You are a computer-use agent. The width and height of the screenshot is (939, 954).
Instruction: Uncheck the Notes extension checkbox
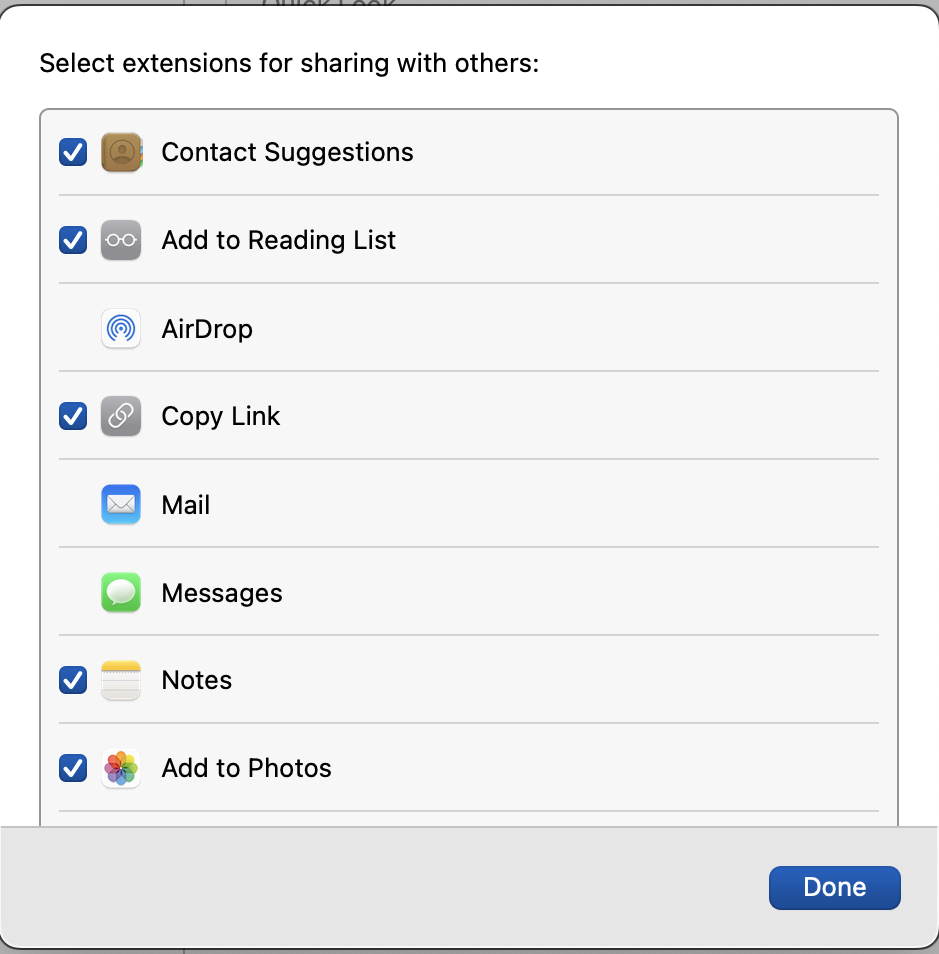point(73,680)
